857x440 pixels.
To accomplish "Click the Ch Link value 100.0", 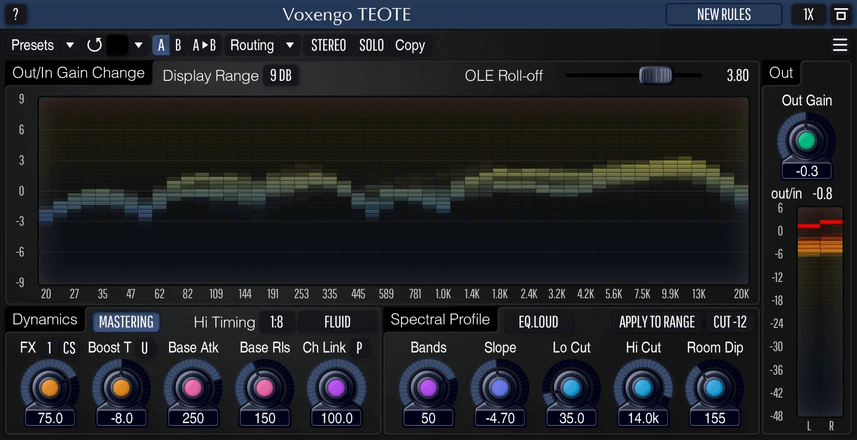I will tap(336, 419).
